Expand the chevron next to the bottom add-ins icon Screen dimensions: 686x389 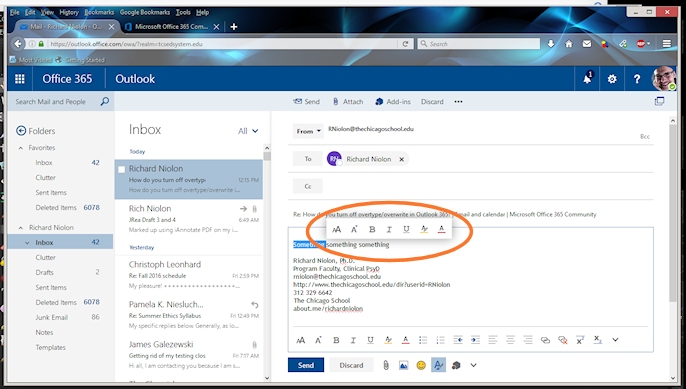[473, 365]
